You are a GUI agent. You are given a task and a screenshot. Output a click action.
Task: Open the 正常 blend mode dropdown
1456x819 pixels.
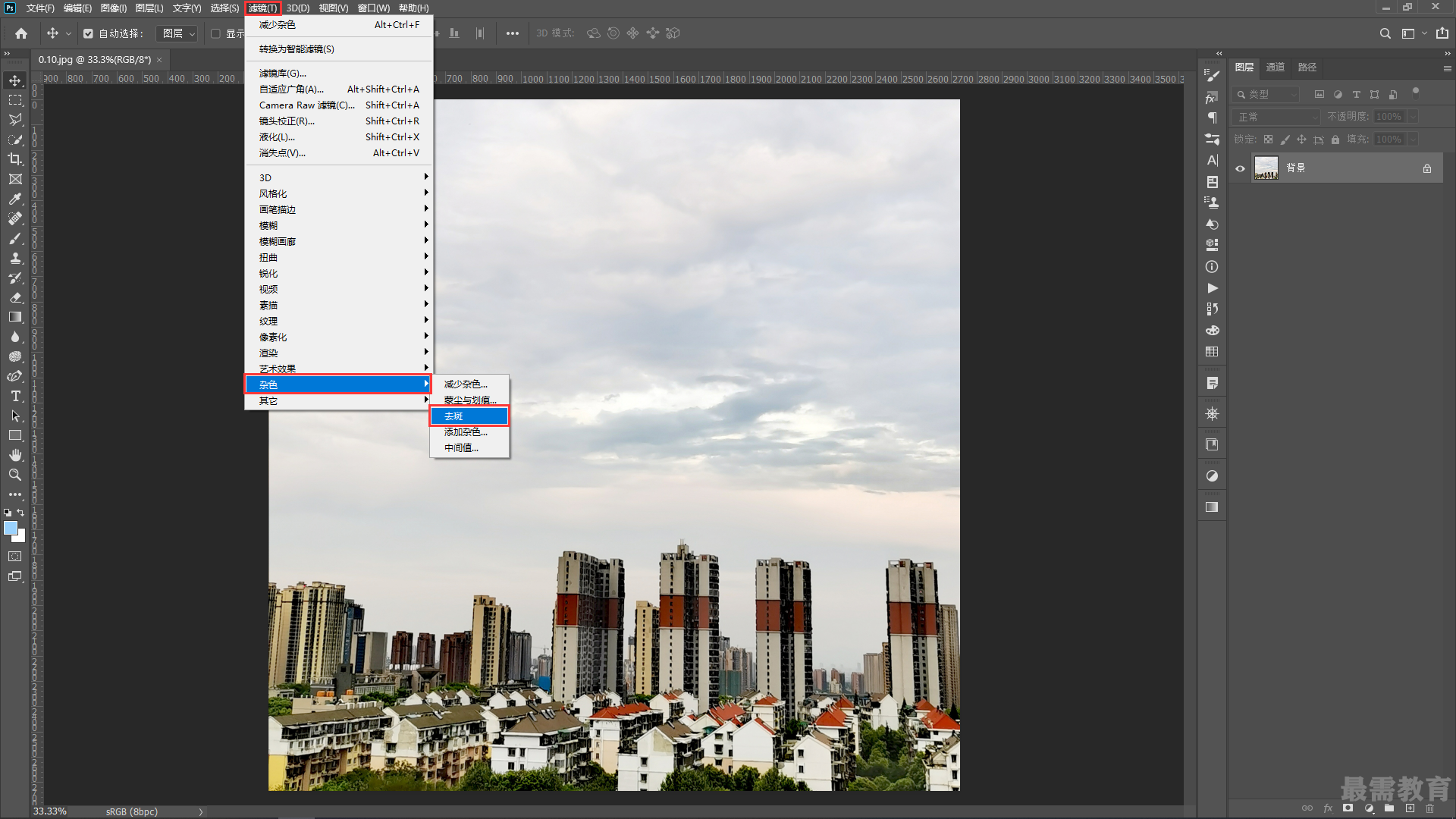1277,117
